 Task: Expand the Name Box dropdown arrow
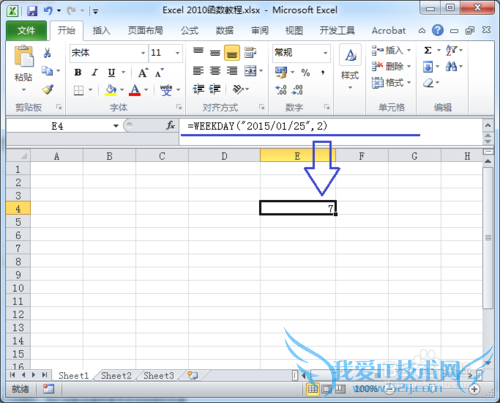(x=116, y=126)
